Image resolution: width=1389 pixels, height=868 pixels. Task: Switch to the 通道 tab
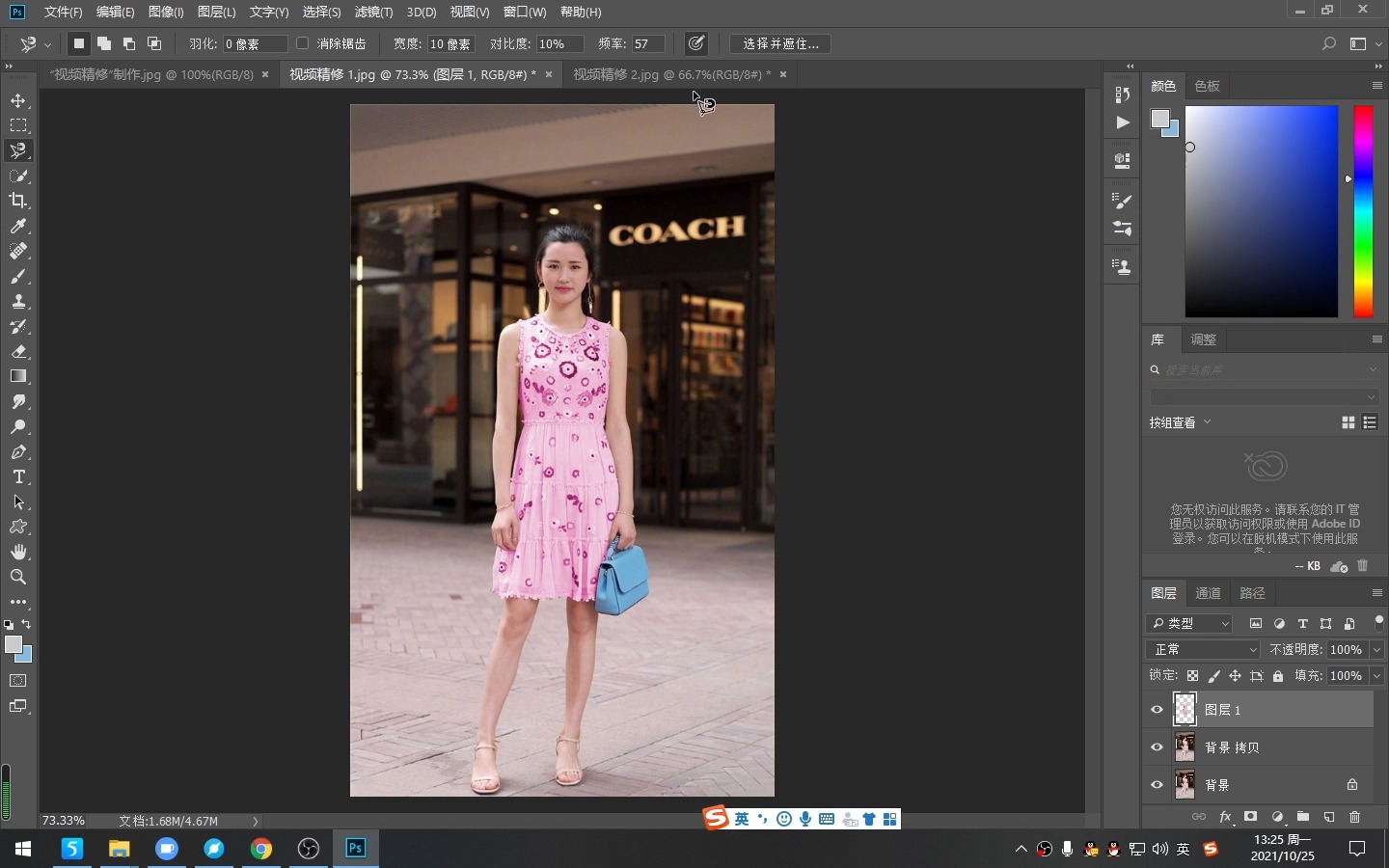pos(1209,593)
